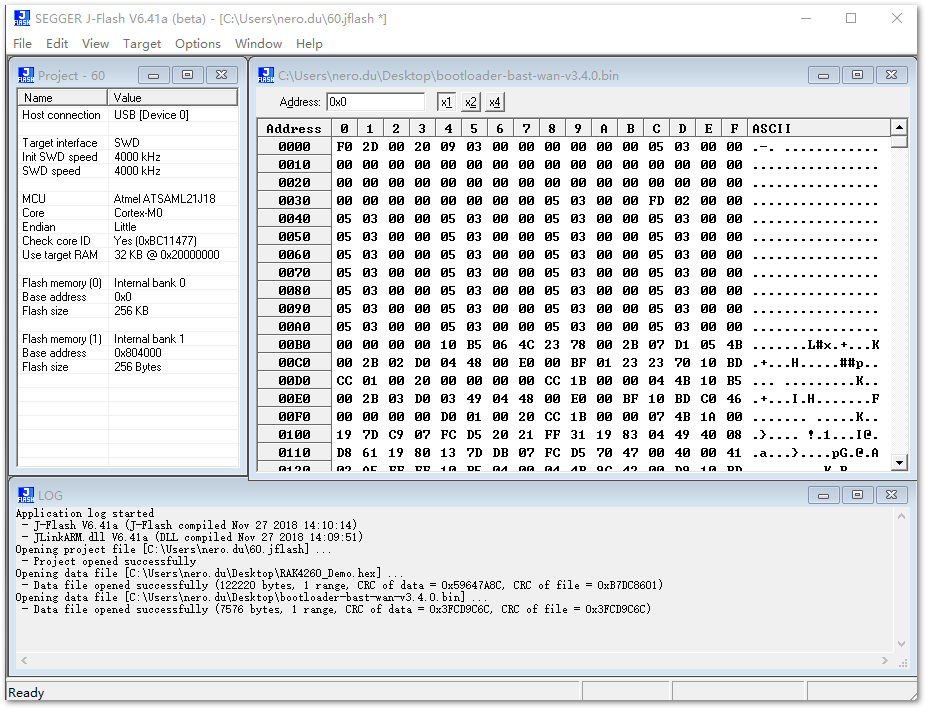Image resolution: width=926 pixels, height=709 pixels.
Task: Maximize the LOG panel
Action: point(857,495)
